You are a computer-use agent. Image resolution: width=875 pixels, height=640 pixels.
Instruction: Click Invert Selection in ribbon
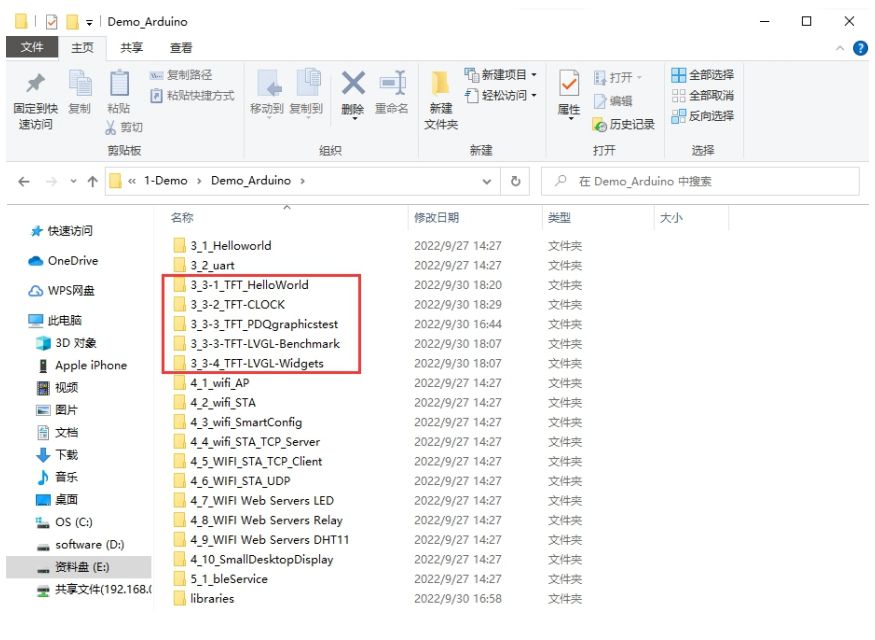pyautogui.click(x=703, y=116)
